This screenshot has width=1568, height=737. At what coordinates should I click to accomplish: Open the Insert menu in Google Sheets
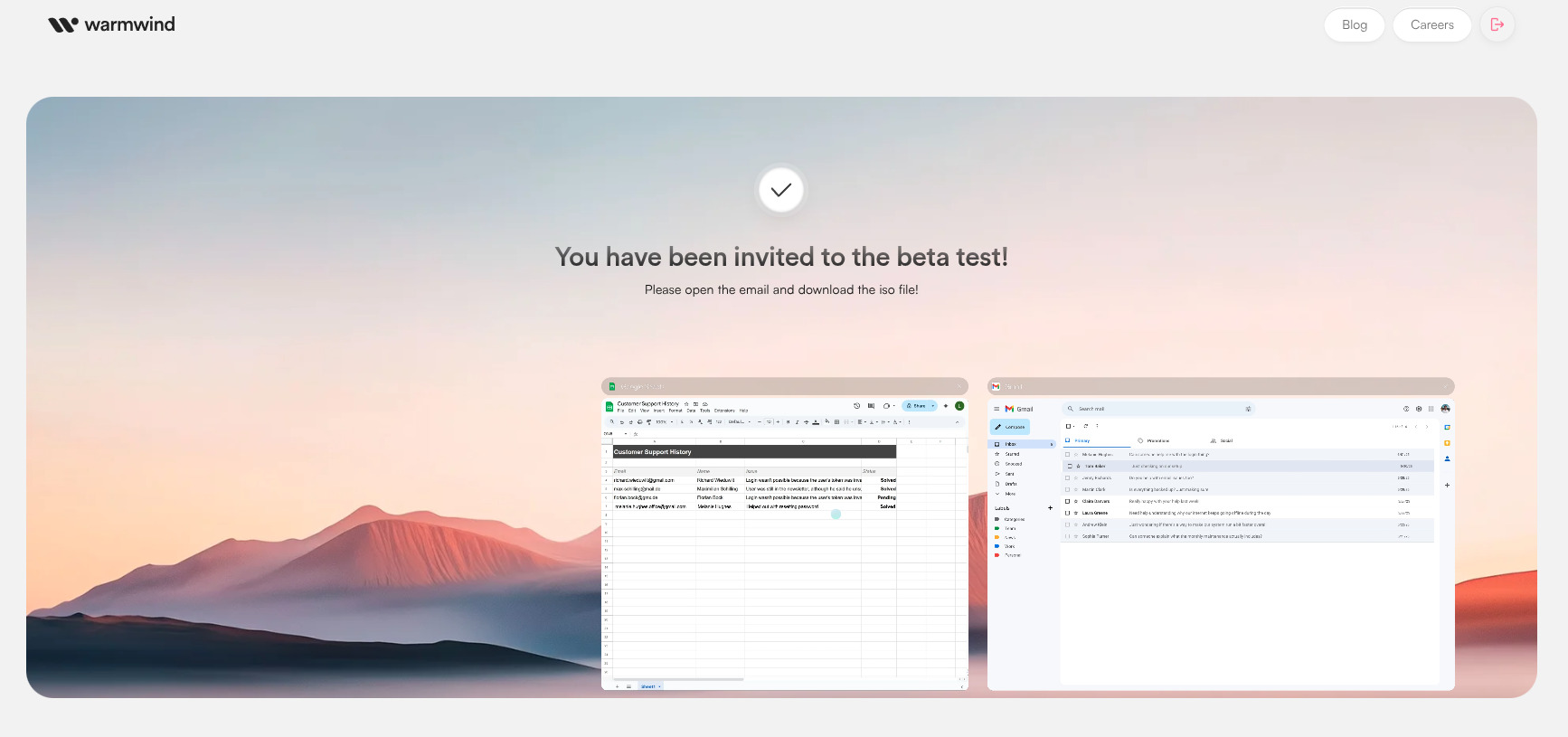(x=659, y=411)
